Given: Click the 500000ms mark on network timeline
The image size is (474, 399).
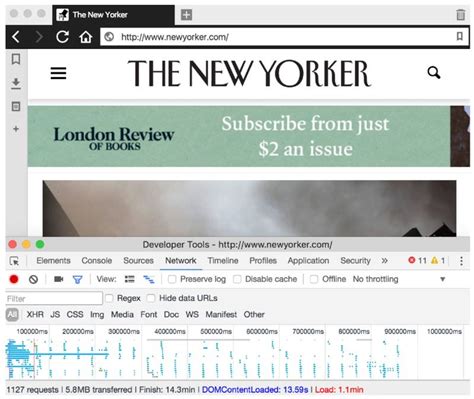Looking at the screenshot, I should coord(216,331).
